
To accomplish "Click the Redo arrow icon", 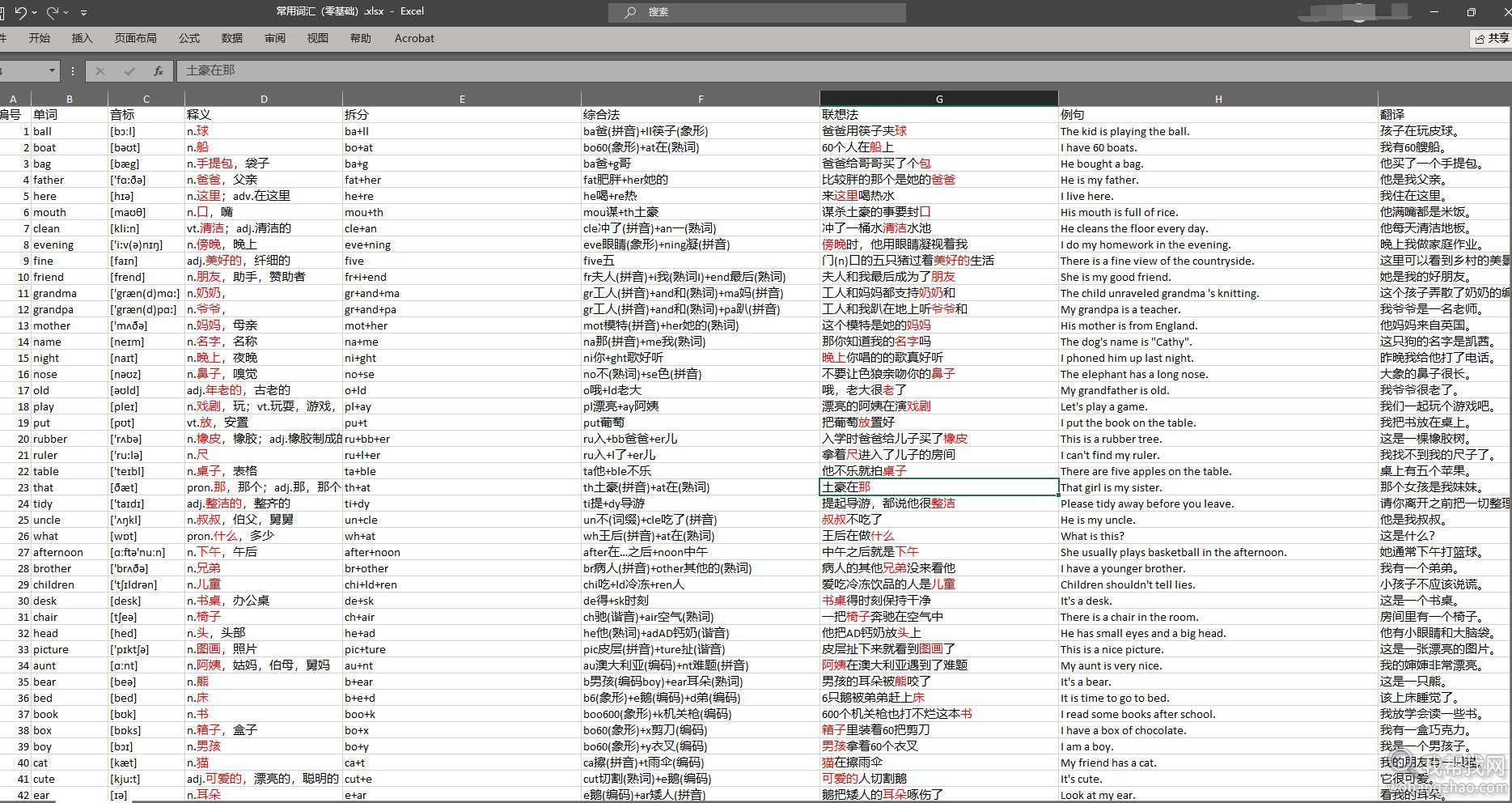I will tap(53, 12).
